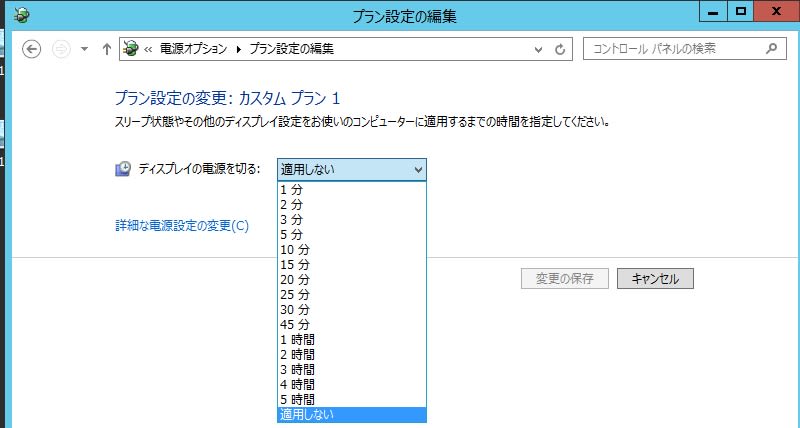
Task: Expand the breadcrumb arrow after 電源オプション
Action: tap(238, 49)
